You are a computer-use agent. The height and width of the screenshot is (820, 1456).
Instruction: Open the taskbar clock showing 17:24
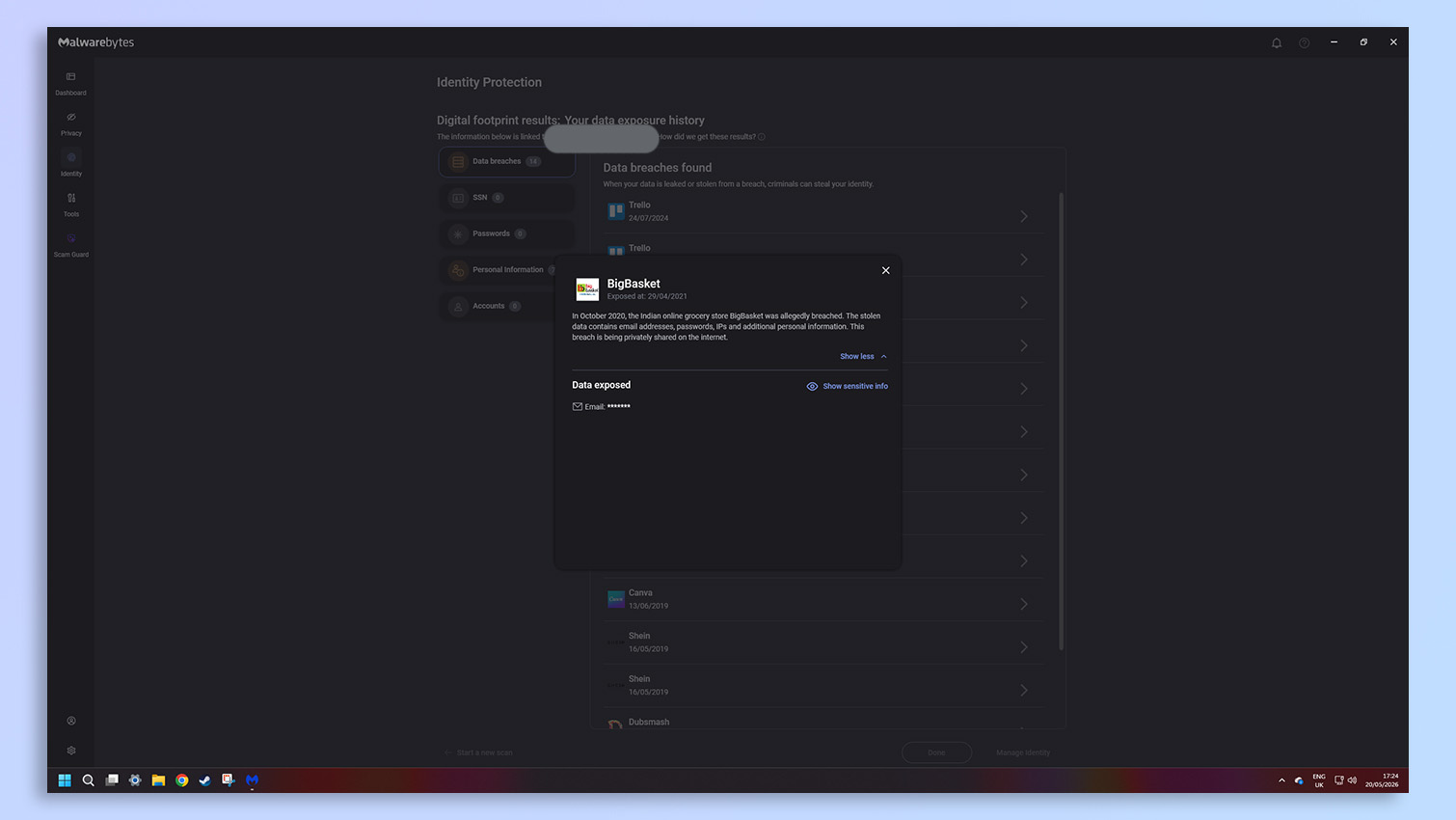click(x=1382, y=780)
